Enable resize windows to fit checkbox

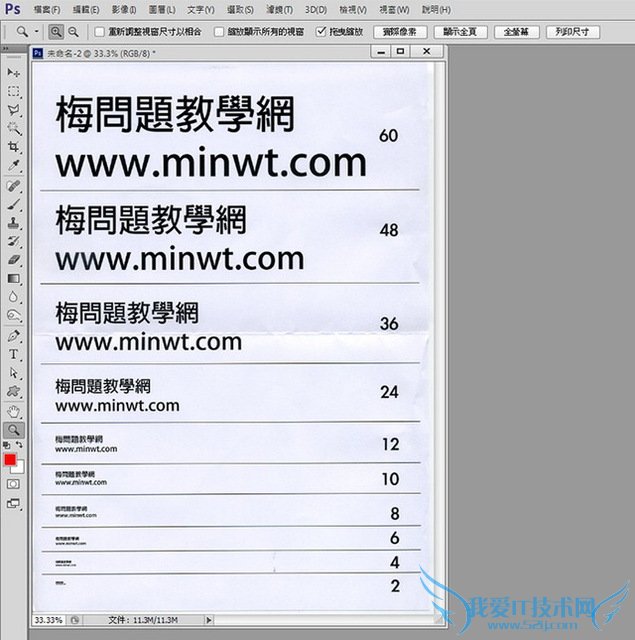(99, 32)
